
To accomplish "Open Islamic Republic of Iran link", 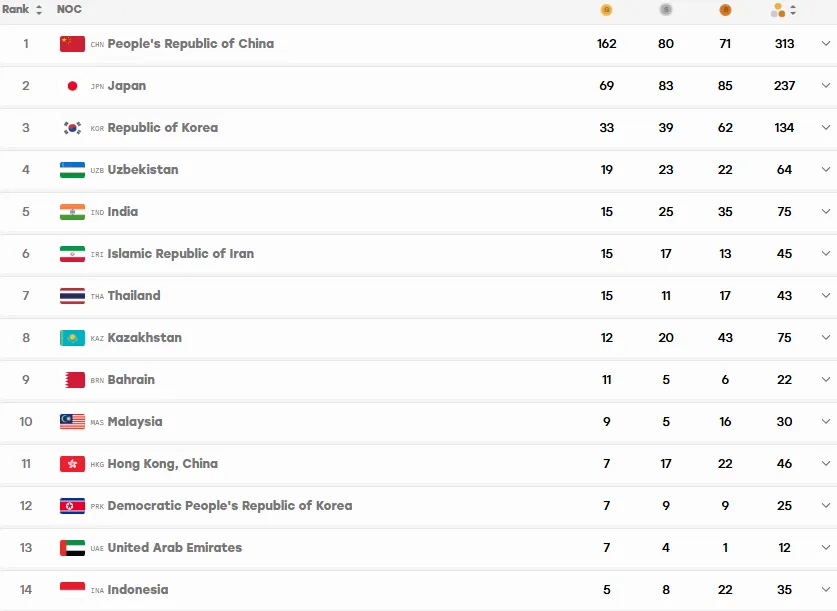I will click(180, 253).
